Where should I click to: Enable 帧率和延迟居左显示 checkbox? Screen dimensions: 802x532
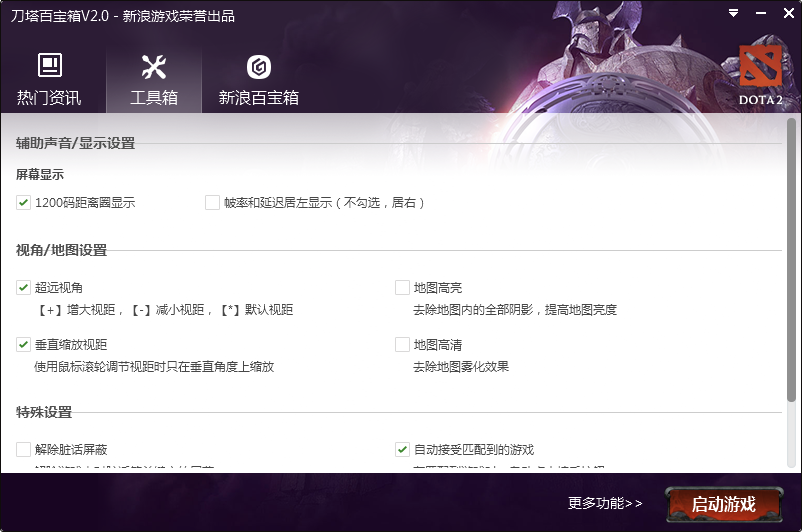click(212, 203)
